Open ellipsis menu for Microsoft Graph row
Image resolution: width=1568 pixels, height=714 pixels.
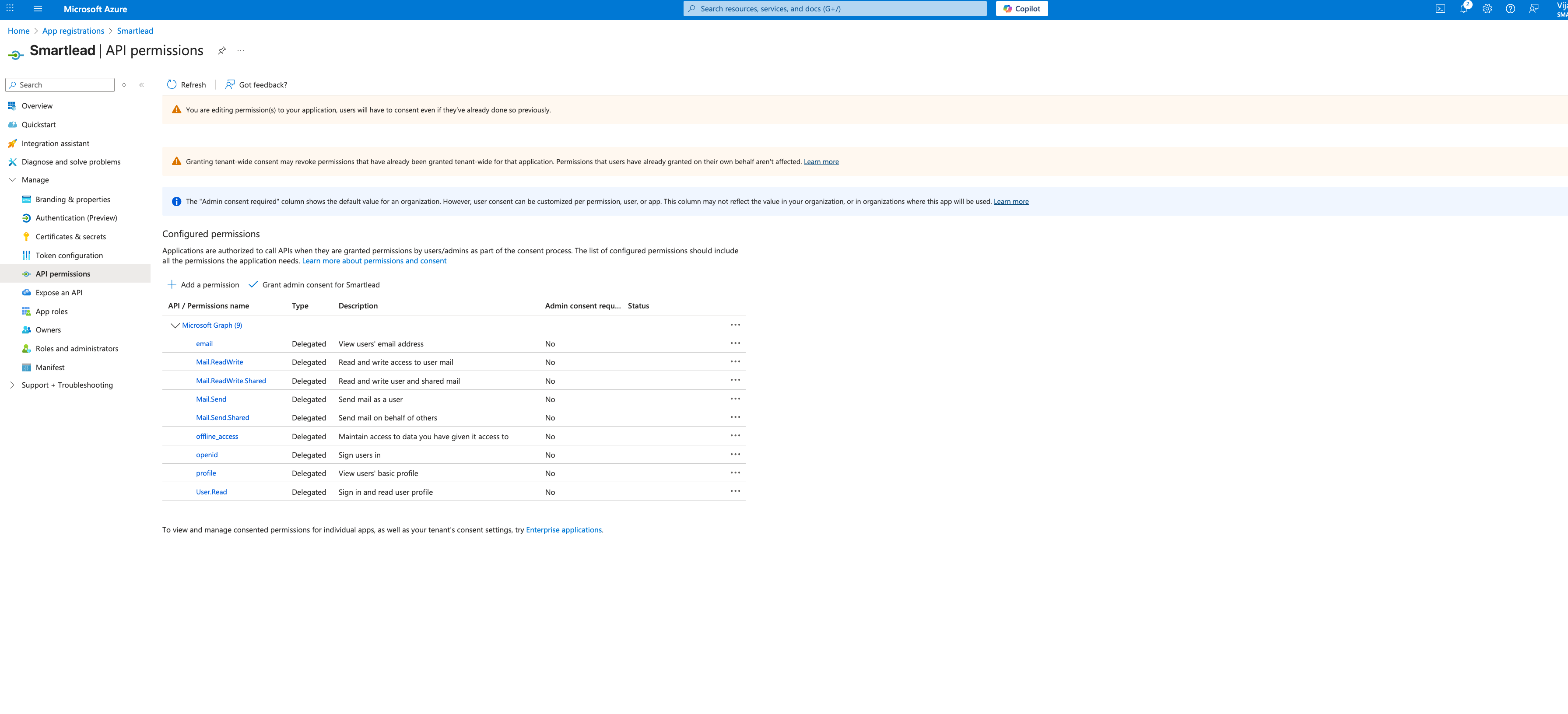coord(735,325)
